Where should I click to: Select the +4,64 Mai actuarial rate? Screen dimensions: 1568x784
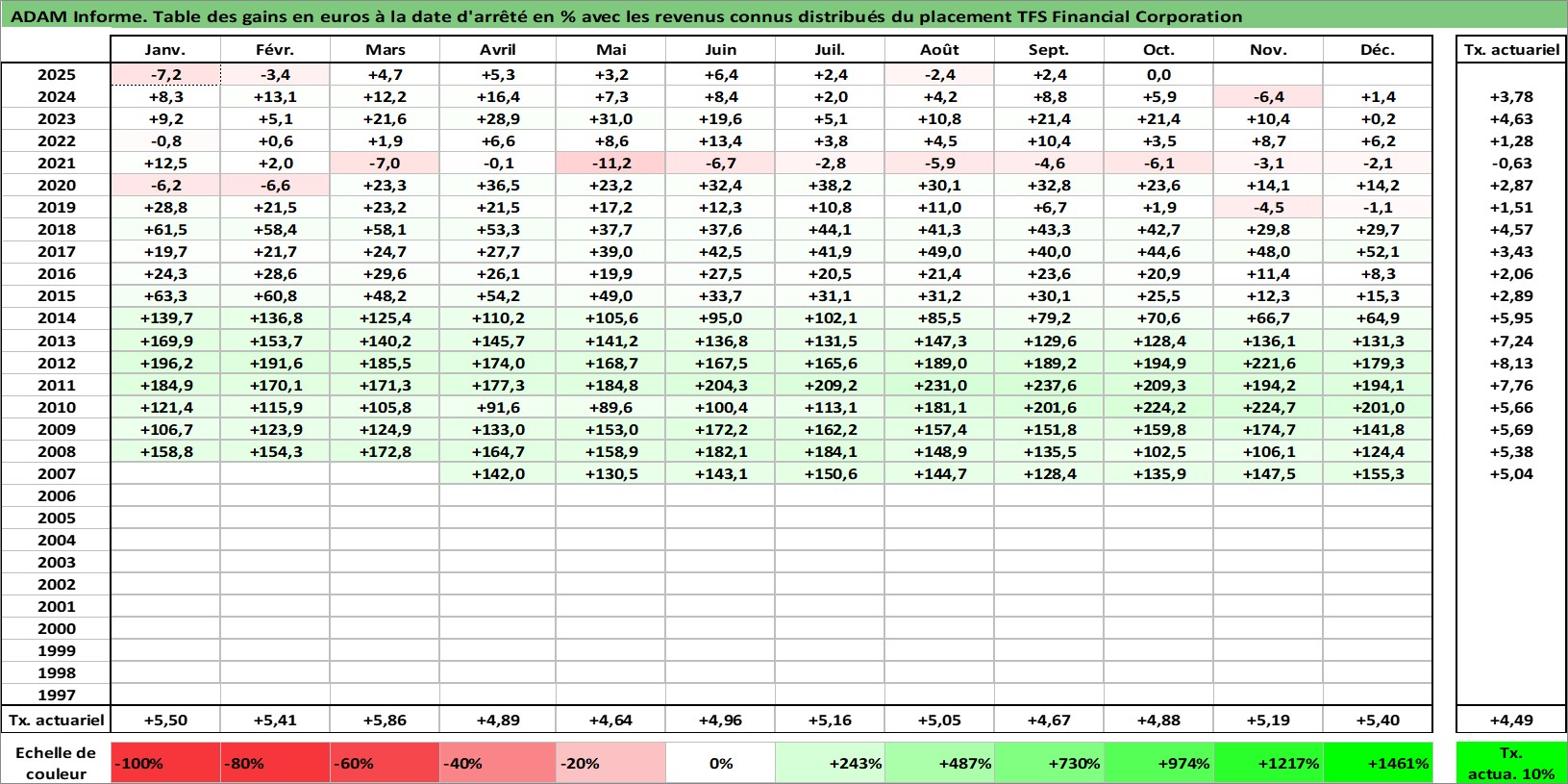(610, 720)
